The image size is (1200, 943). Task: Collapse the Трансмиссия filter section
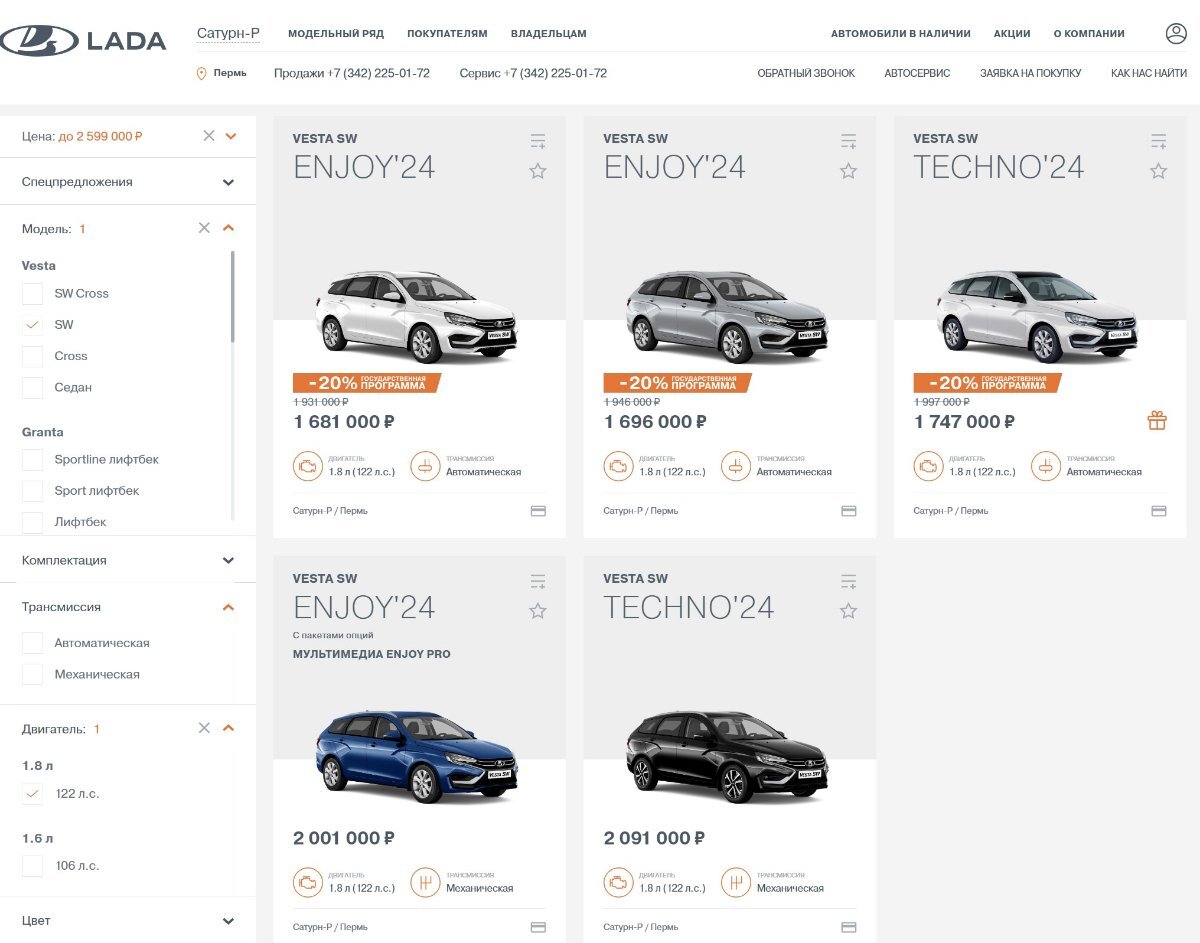[228, 607]
